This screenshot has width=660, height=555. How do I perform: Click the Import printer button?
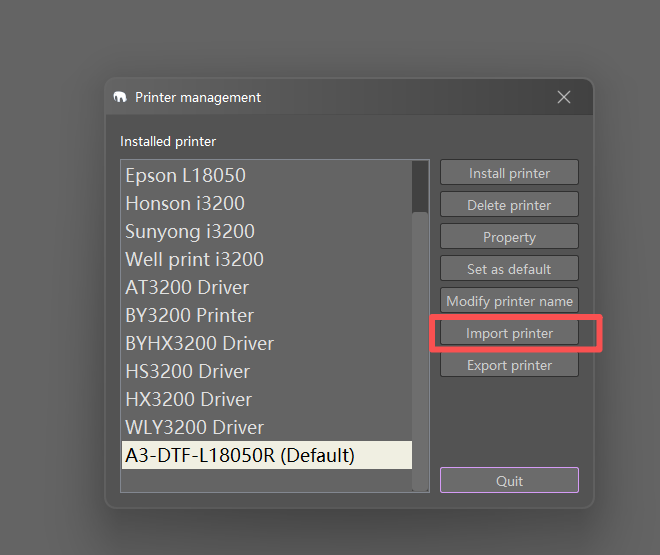[509, 333]
